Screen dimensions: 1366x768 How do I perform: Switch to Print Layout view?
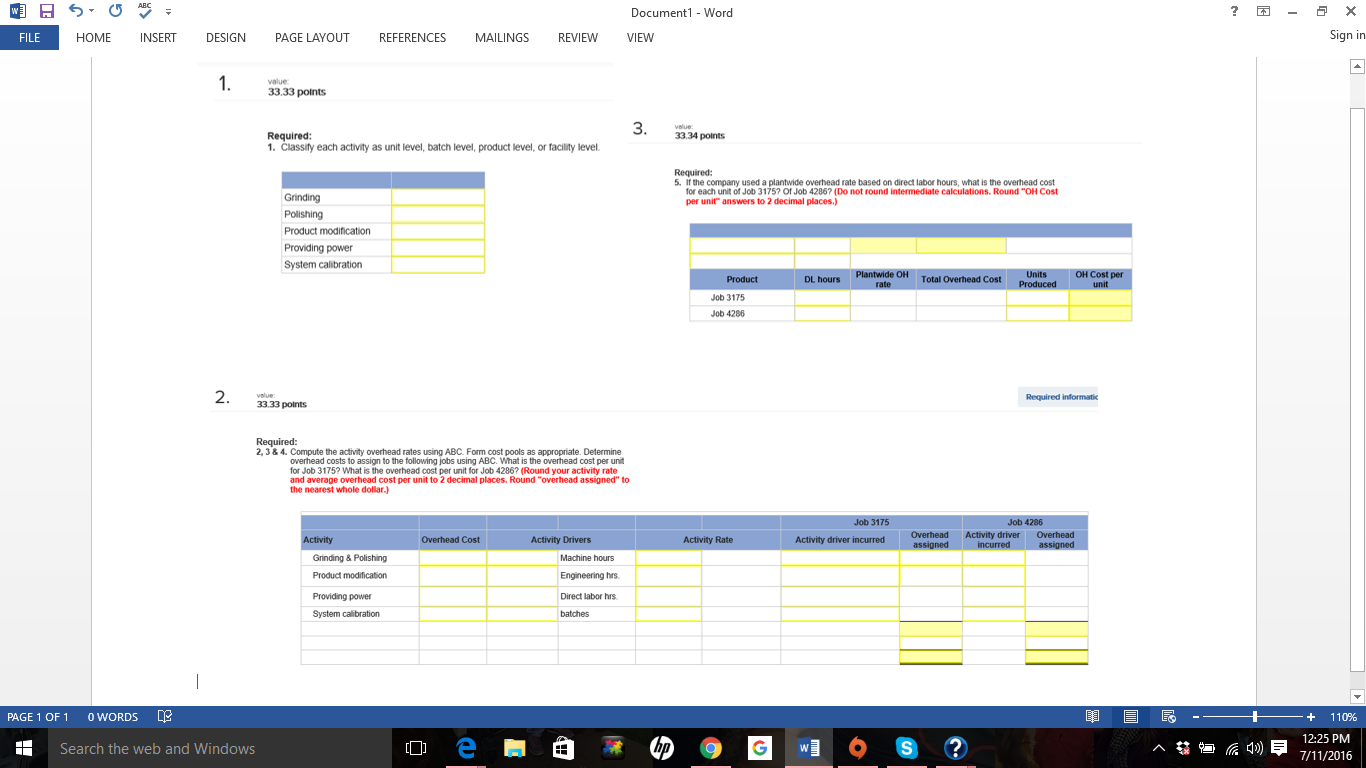[1130, 717]
